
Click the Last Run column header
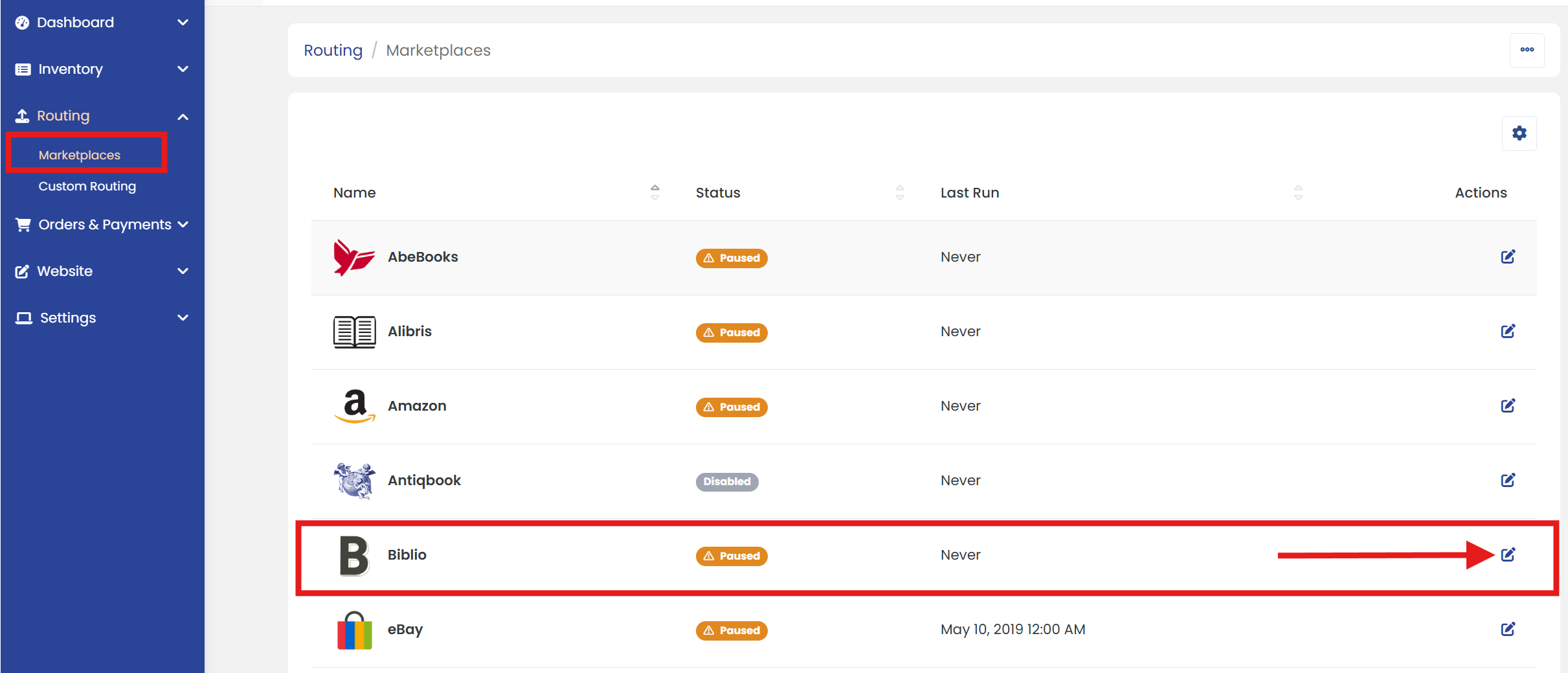coord(970,192)
